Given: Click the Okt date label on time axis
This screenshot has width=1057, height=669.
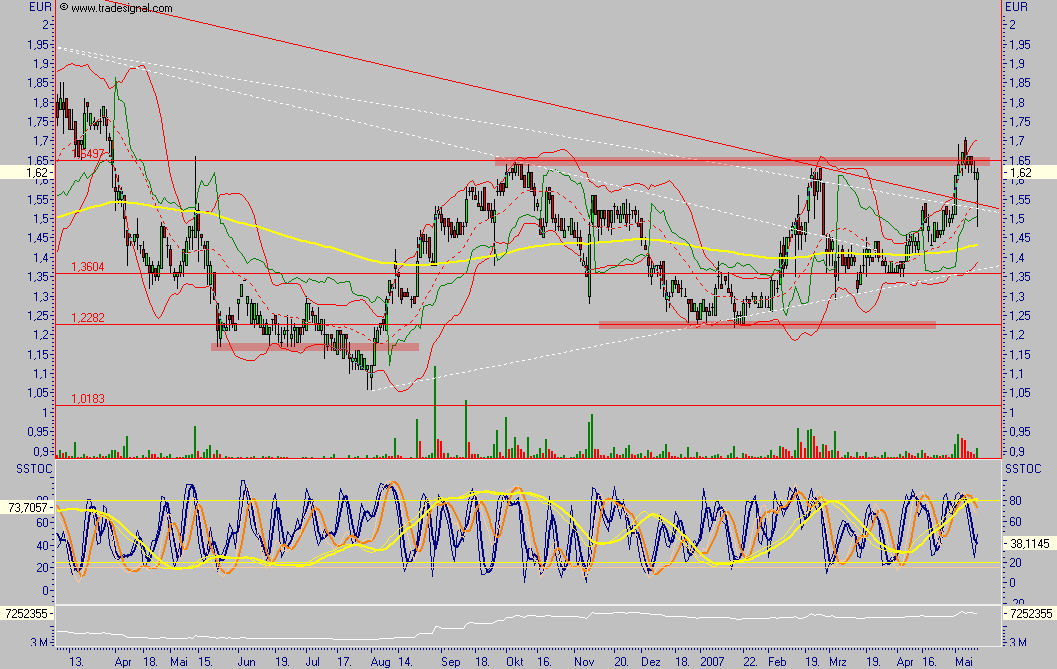Looking at the screenshot, I should tap(515, 662).
